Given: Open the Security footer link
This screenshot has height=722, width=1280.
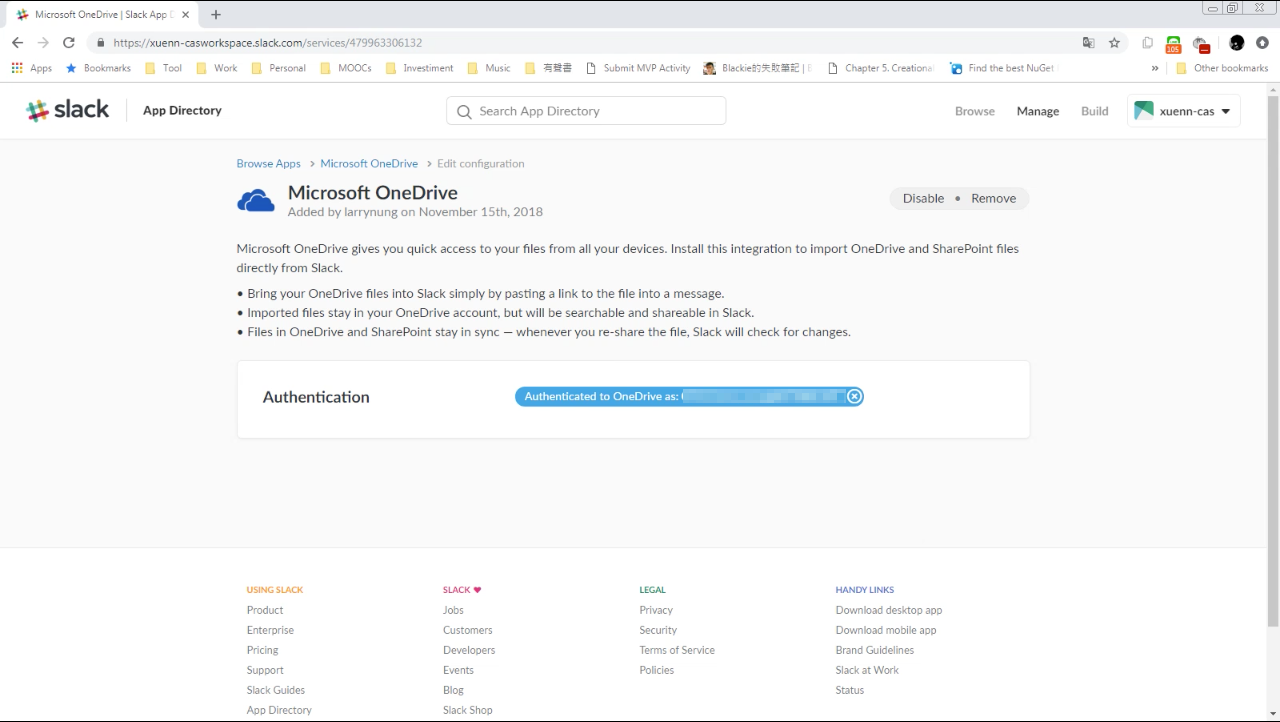Looking at the screenshot, I should 658,630.
